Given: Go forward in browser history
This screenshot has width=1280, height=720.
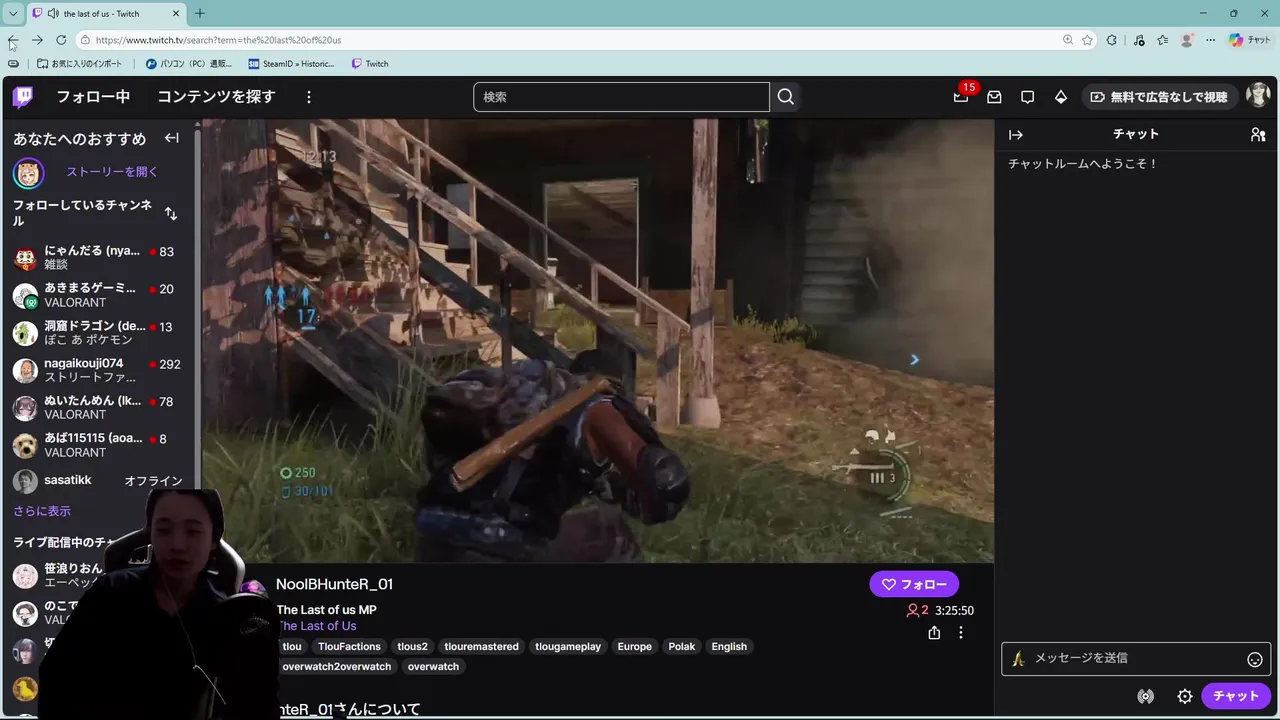Looking at the screenshot, I should [x=37, y=40].
